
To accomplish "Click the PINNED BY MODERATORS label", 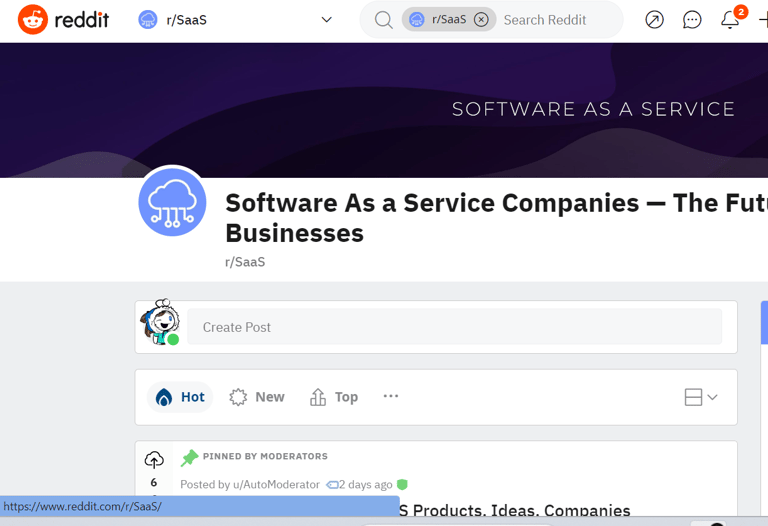I will [x=265, y=456].
